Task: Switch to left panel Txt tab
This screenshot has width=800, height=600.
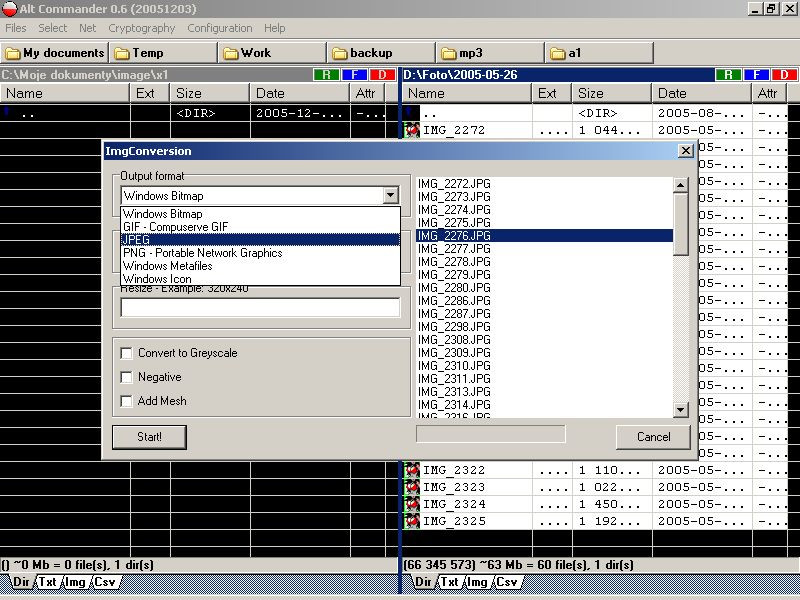Action: [47, 582]
